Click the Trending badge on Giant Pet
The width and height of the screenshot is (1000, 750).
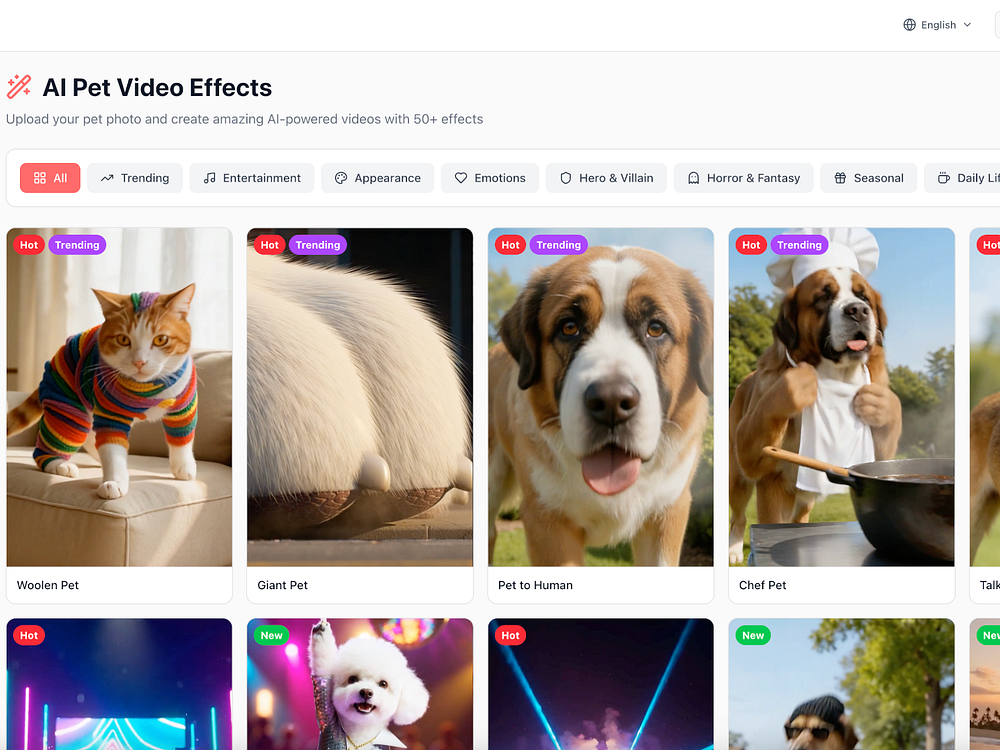pyautogui.click(x=318, y=245)
